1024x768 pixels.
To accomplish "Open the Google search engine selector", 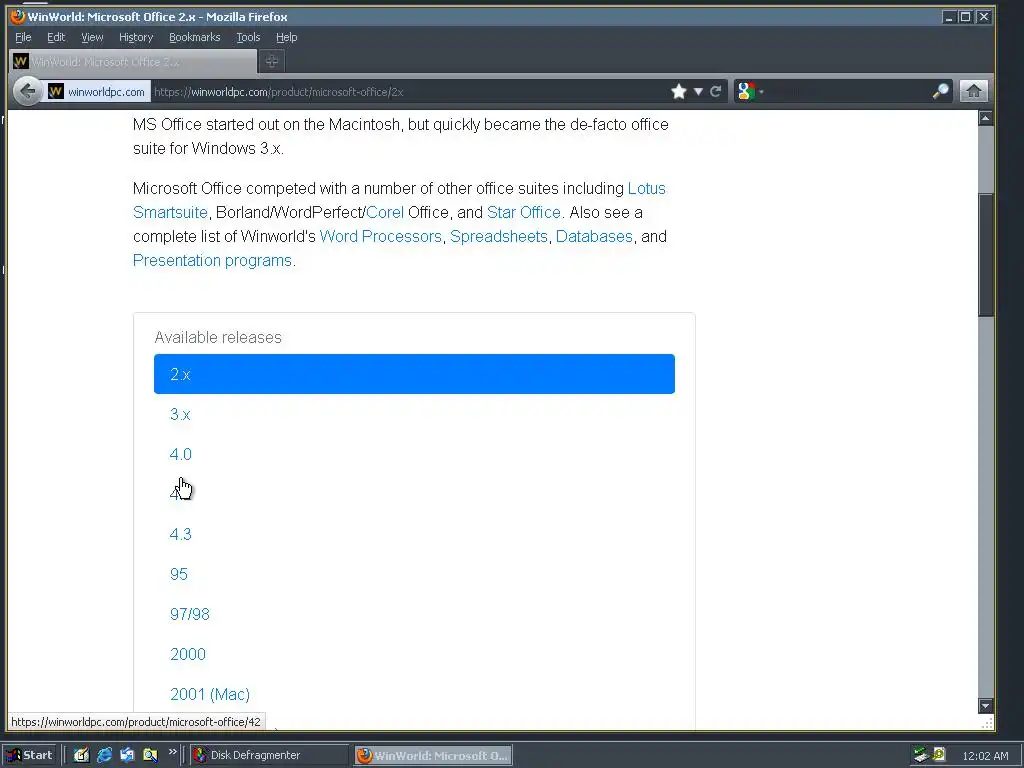I will coord(750,91).
